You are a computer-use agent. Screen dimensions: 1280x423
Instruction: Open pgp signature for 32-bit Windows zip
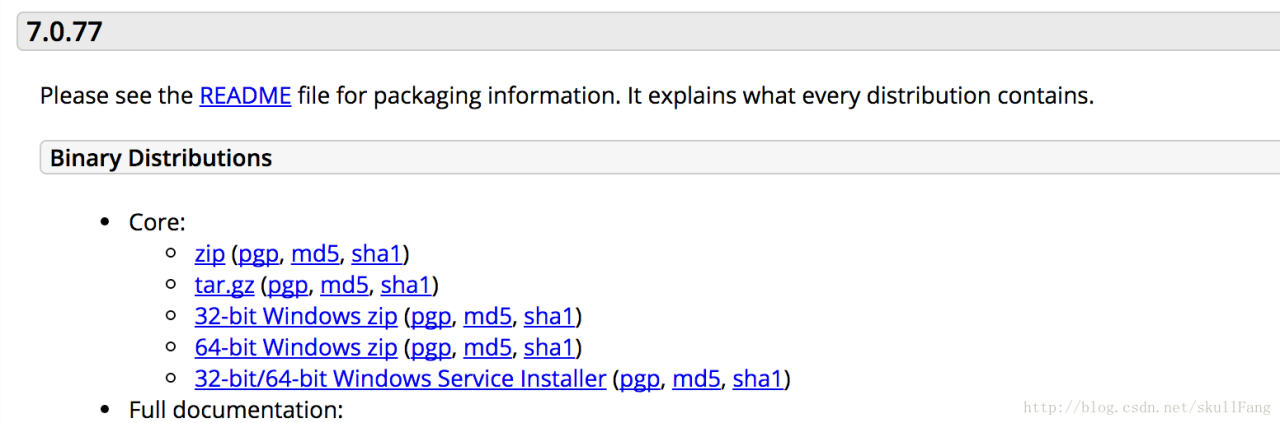click(431, 317)
